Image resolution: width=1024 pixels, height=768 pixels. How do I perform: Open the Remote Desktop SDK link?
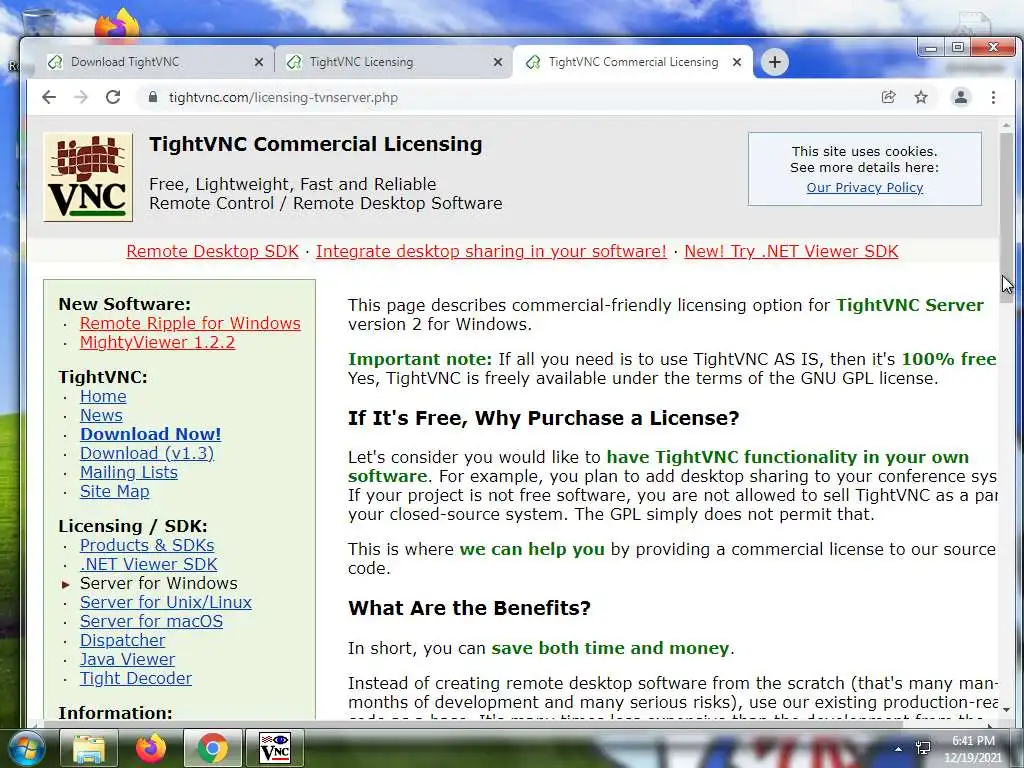tap(212, 251)
